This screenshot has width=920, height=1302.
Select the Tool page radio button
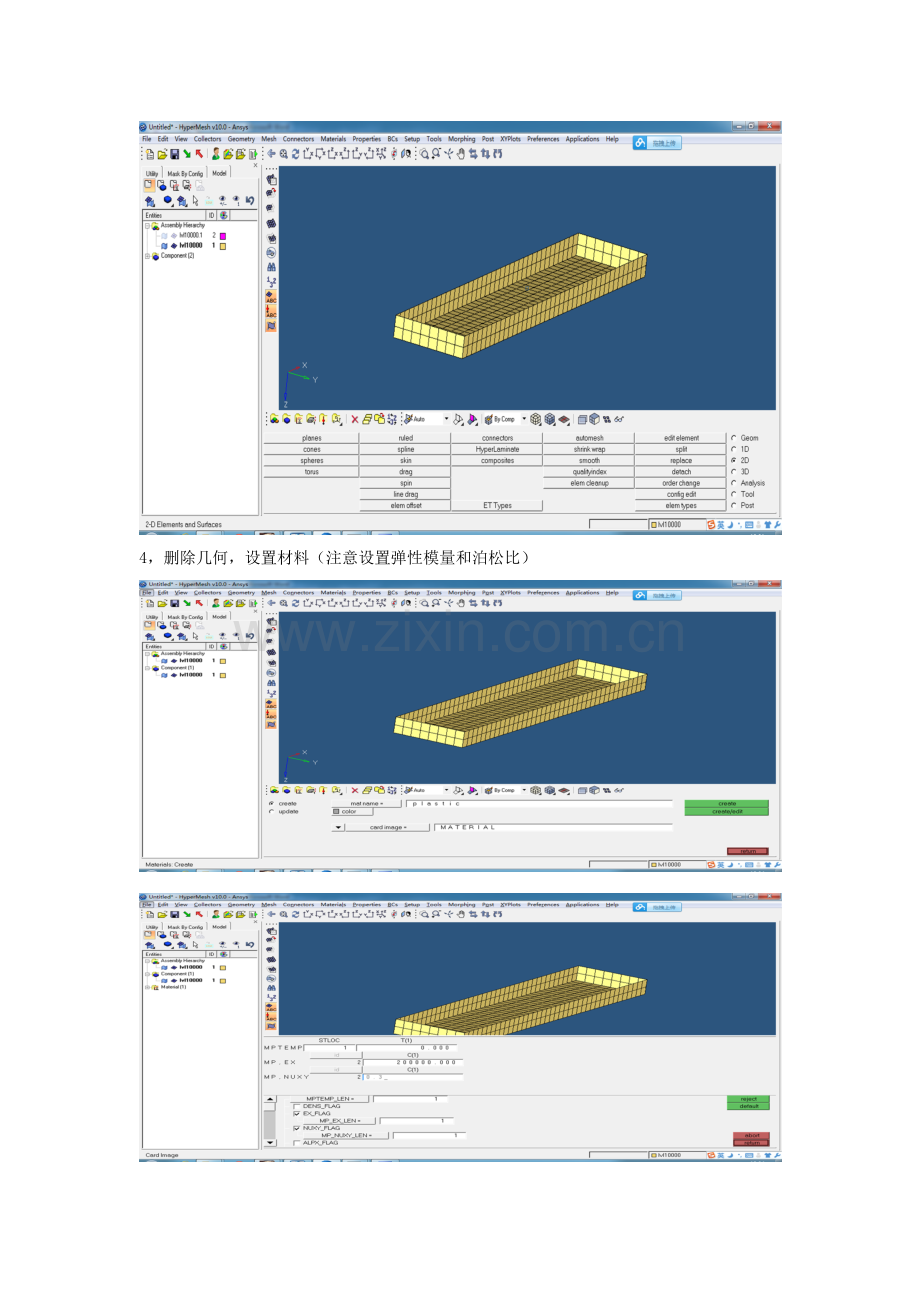(x=734, y=494)
